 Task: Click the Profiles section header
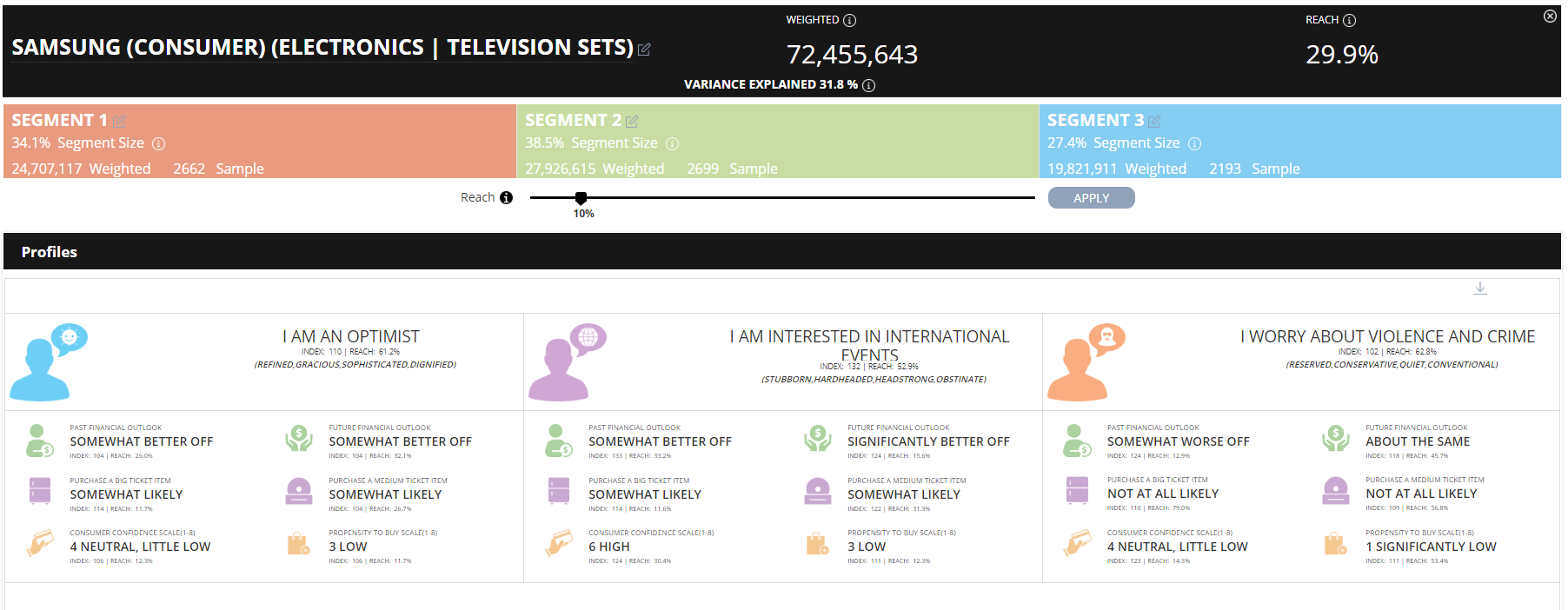[x=782, y=252]
